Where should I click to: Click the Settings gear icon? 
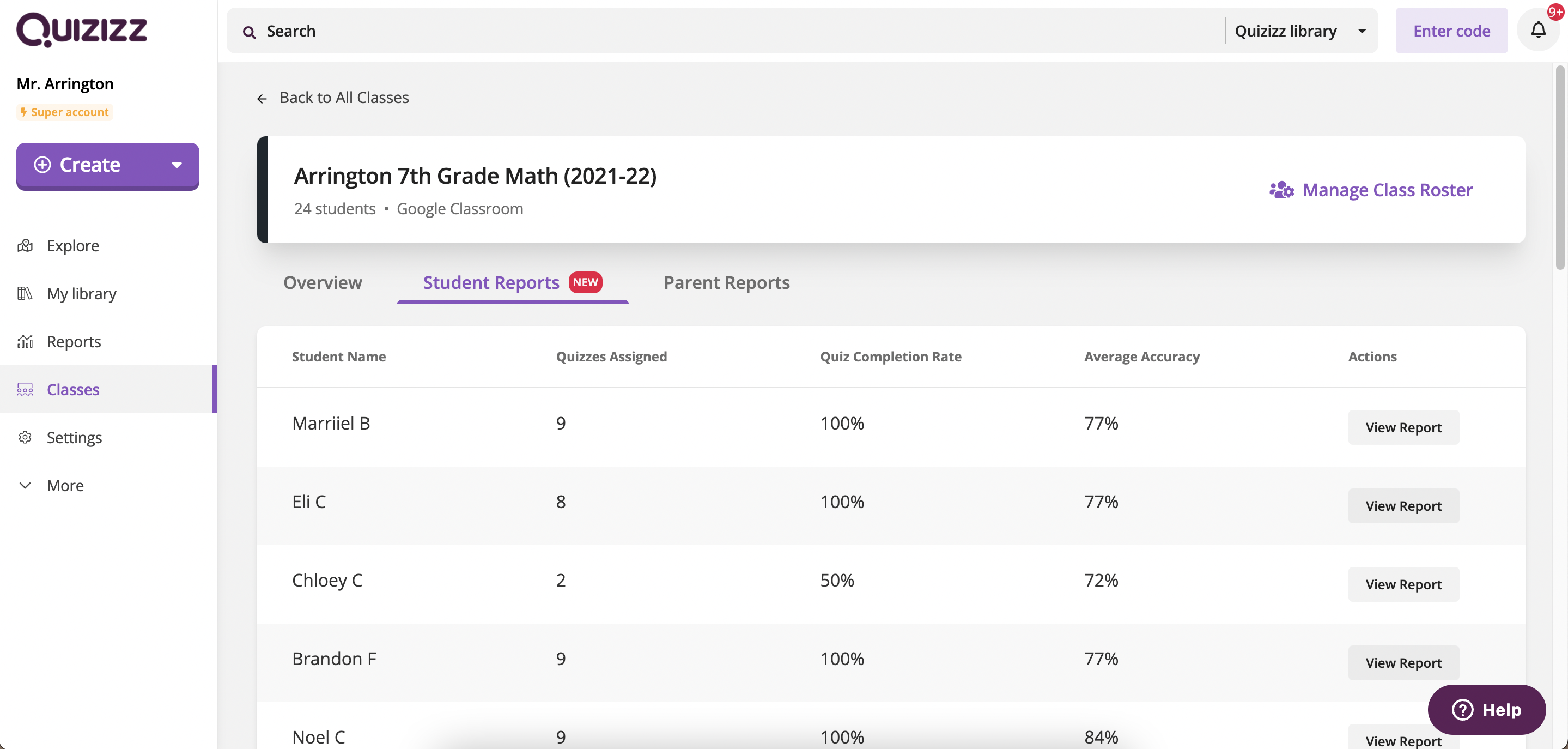[27, 438]
